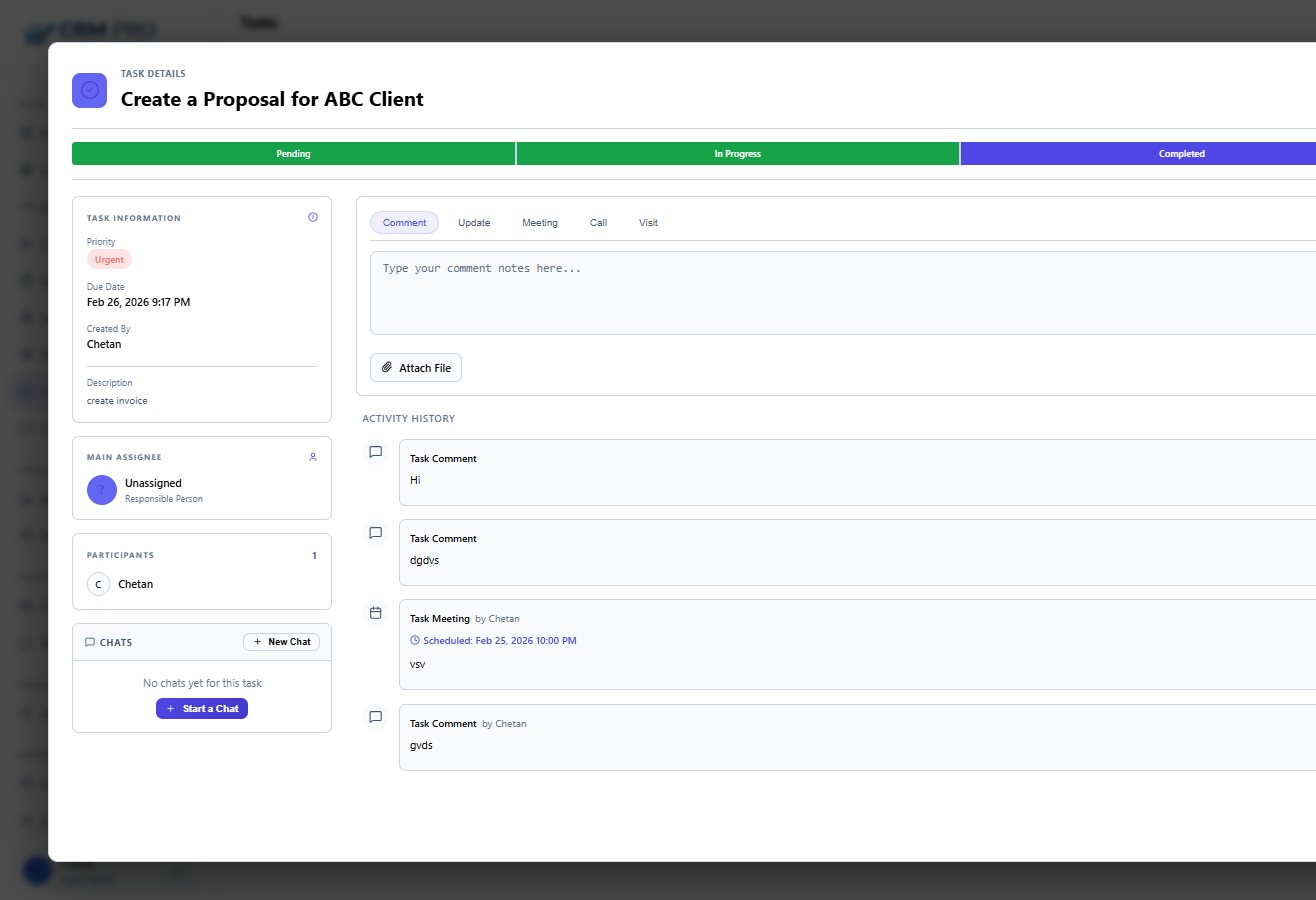Screen dimensions: 1316x900
Task: Click the Unassigned avatar circle
Action: click(102, 490)
